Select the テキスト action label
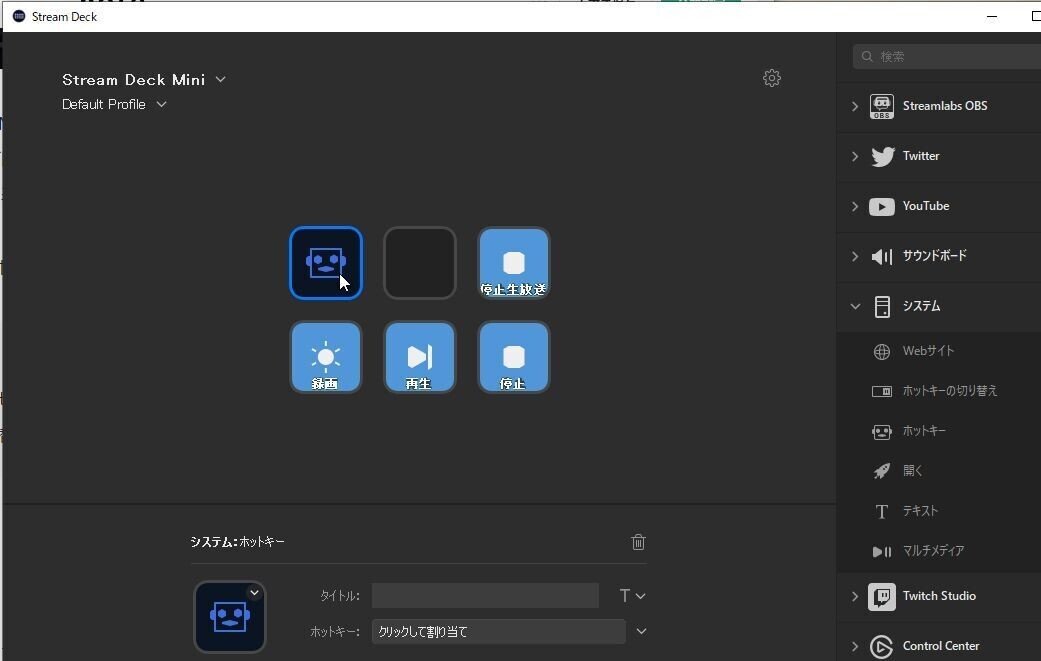The height and width of the screenshot is (661, 1041). (920, 511)
